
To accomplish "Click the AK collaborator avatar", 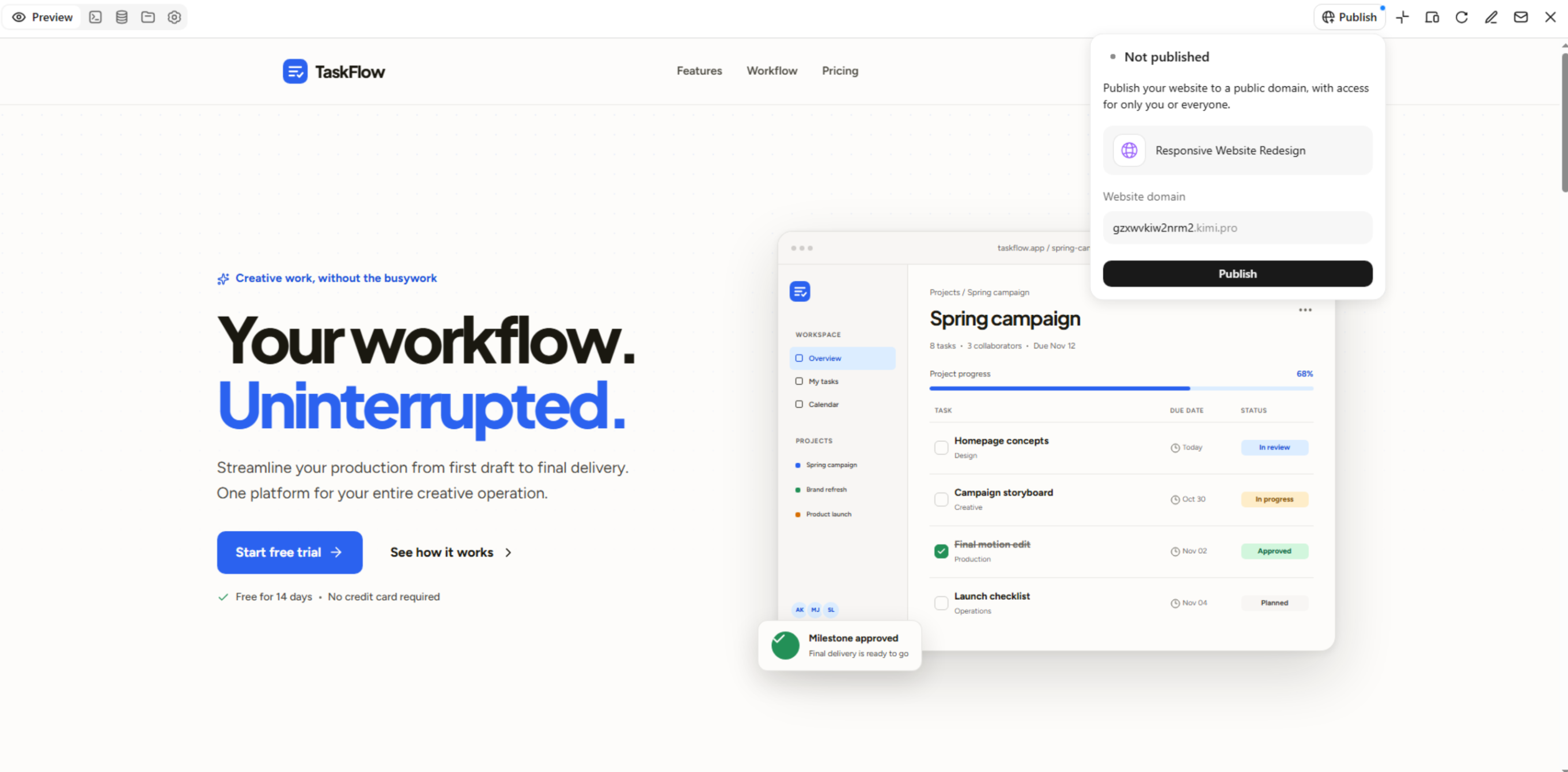I will pos(799,610).
